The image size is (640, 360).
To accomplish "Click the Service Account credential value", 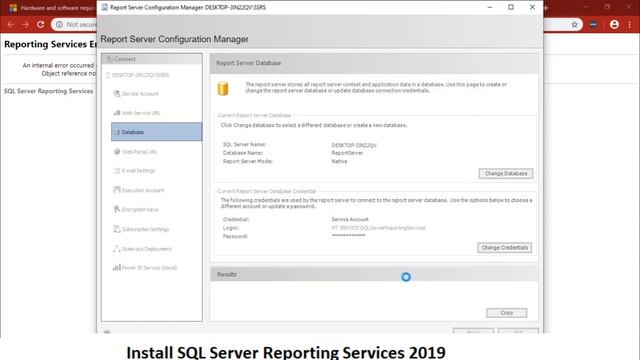I will pyautogui.click(x=350, y=219).
